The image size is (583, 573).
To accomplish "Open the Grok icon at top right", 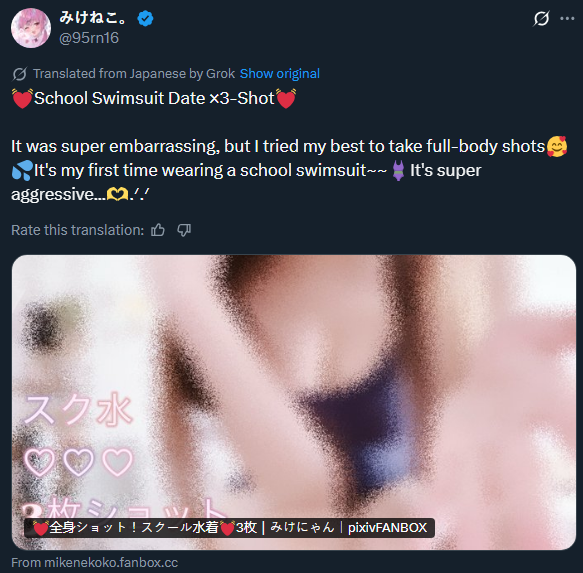I will point(541,19).
